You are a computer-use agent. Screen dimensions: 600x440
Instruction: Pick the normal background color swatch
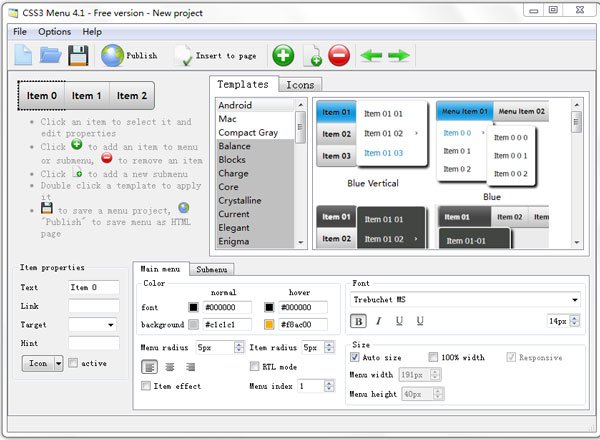(x=193, y=324)
